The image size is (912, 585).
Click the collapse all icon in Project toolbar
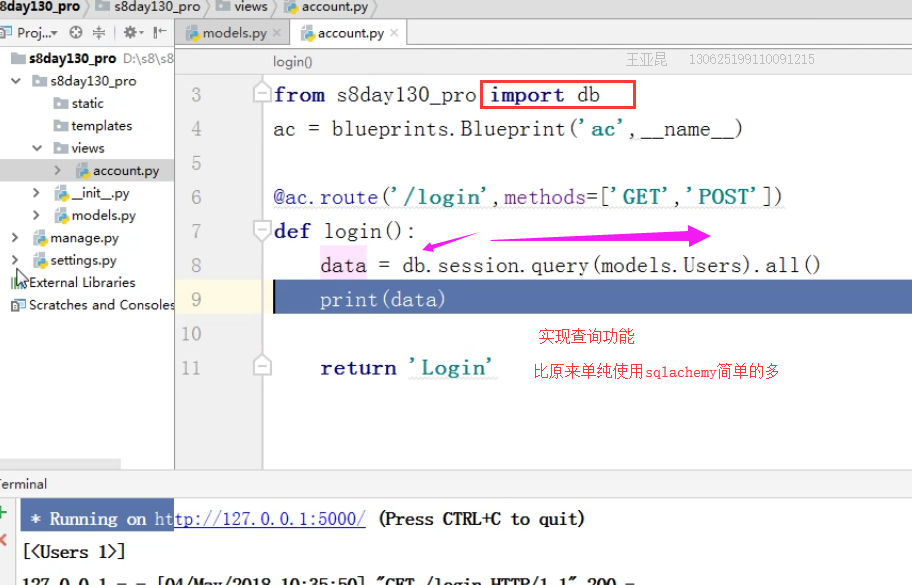99,33
